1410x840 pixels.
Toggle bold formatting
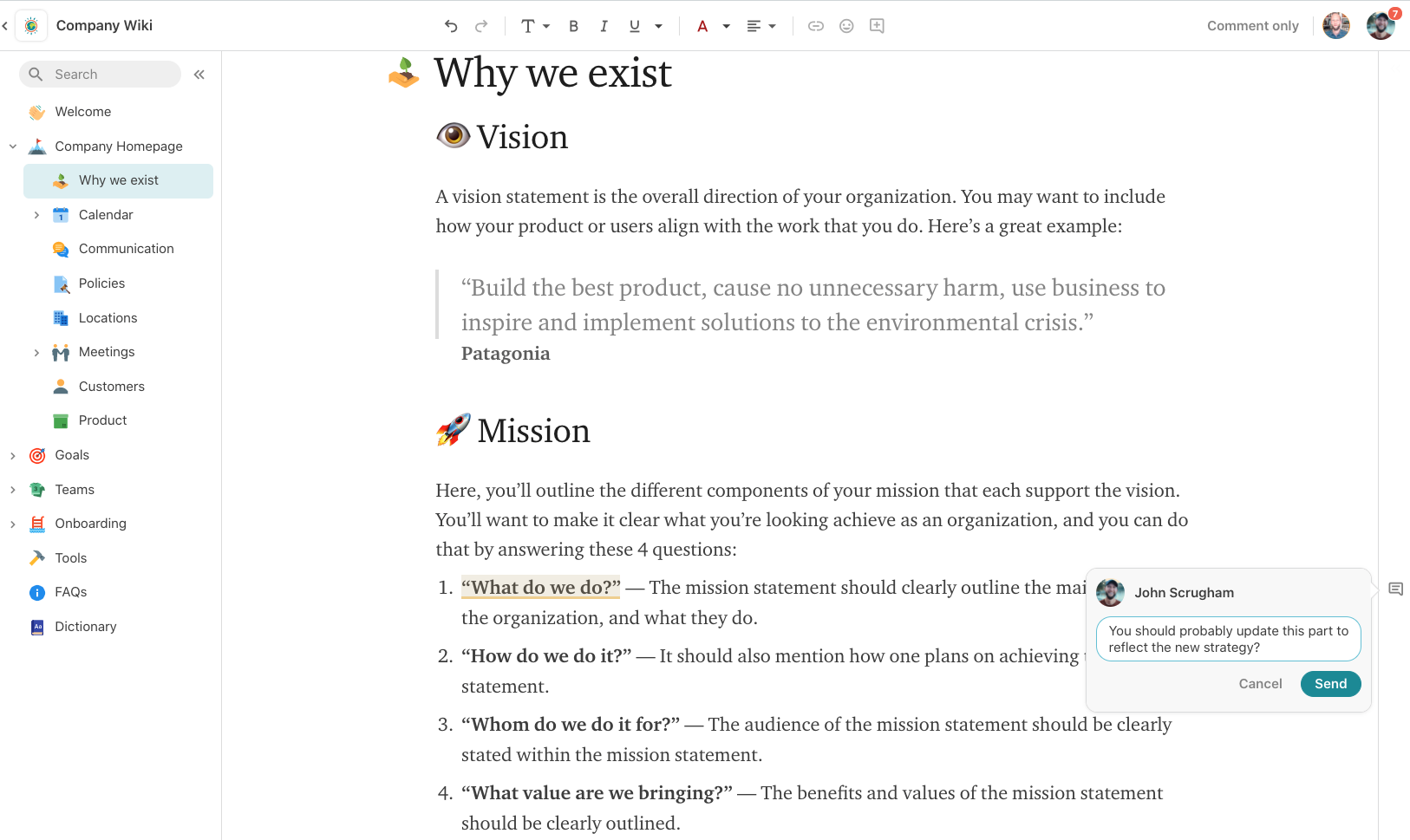(573, 26)
